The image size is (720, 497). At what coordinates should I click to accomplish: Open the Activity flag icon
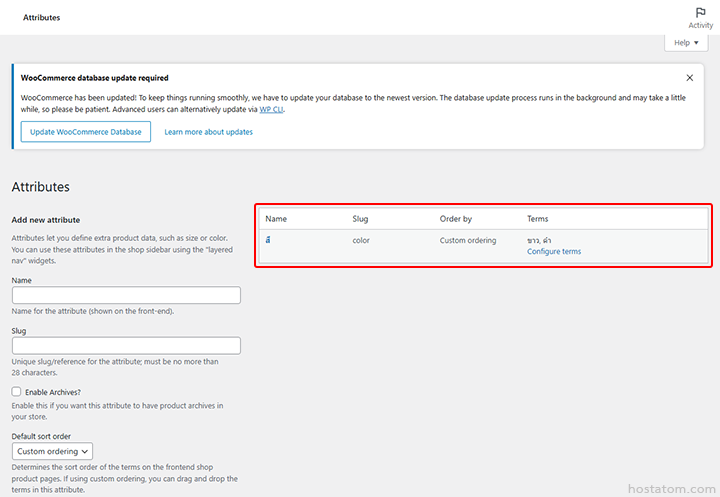click(x=700, y=17)
